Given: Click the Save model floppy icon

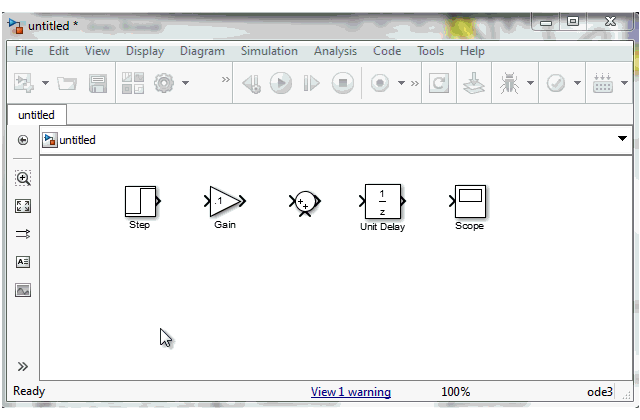Looking at the screenshot, I should 98,84.
